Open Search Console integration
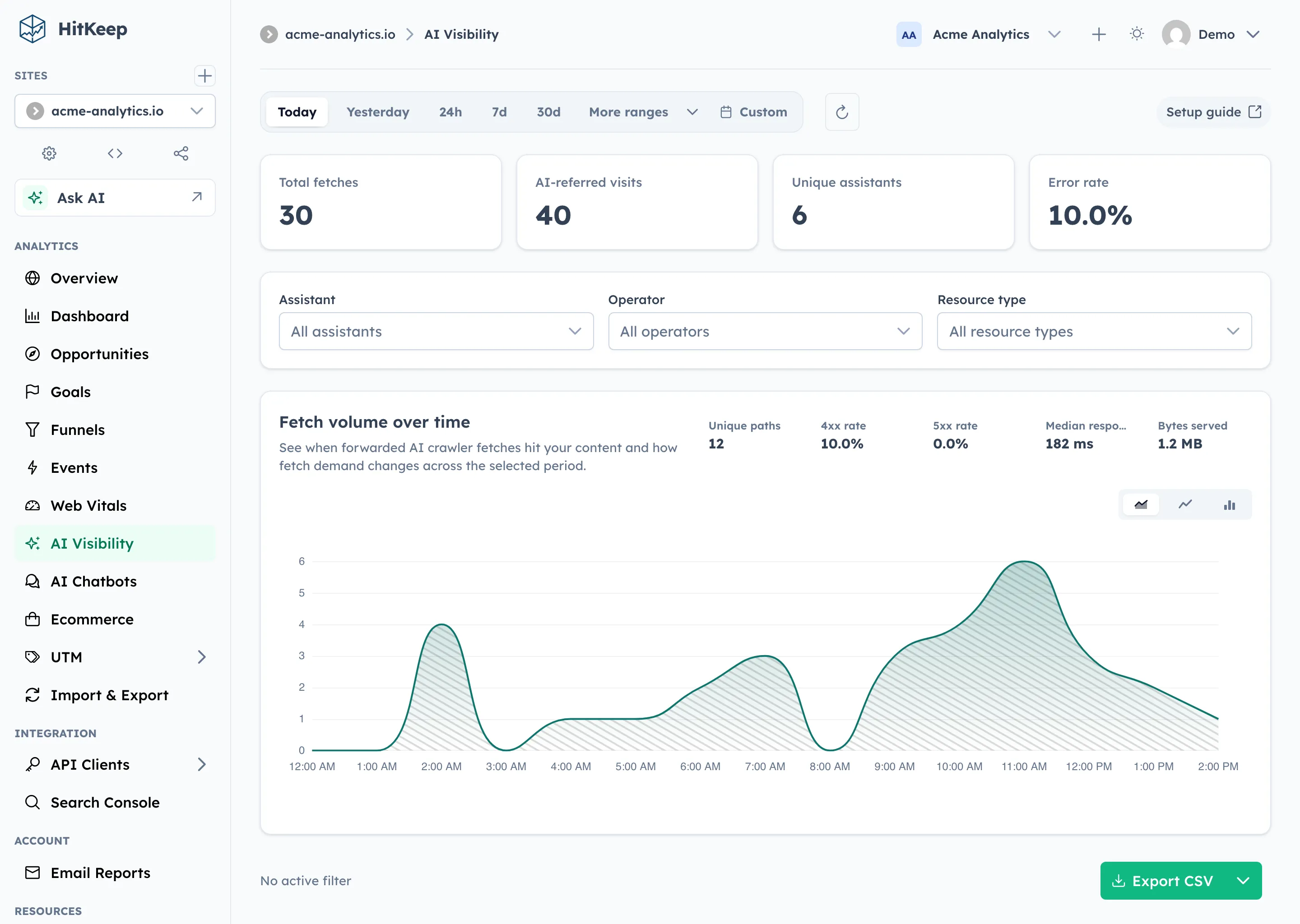The width and height of the screenshot is (1300, 924). tap(115, 802)
